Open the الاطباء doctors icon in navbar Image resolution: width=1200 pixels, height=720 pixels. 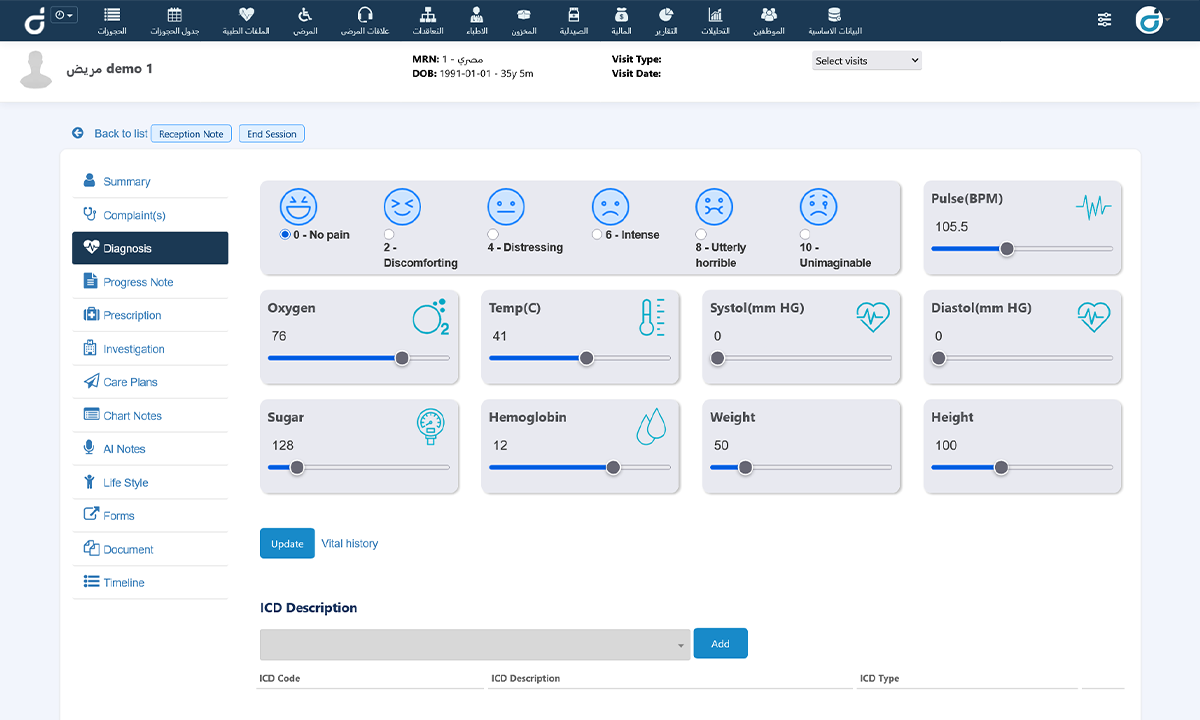coord(477,14)
